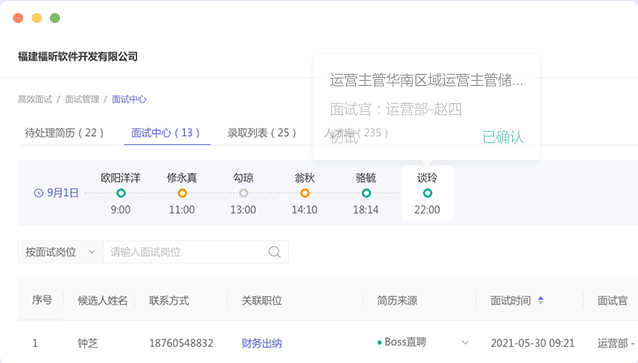Expand the Boss直聘 source dropdown
This screenshot has width=638, height=363.
tap(465, 343)
